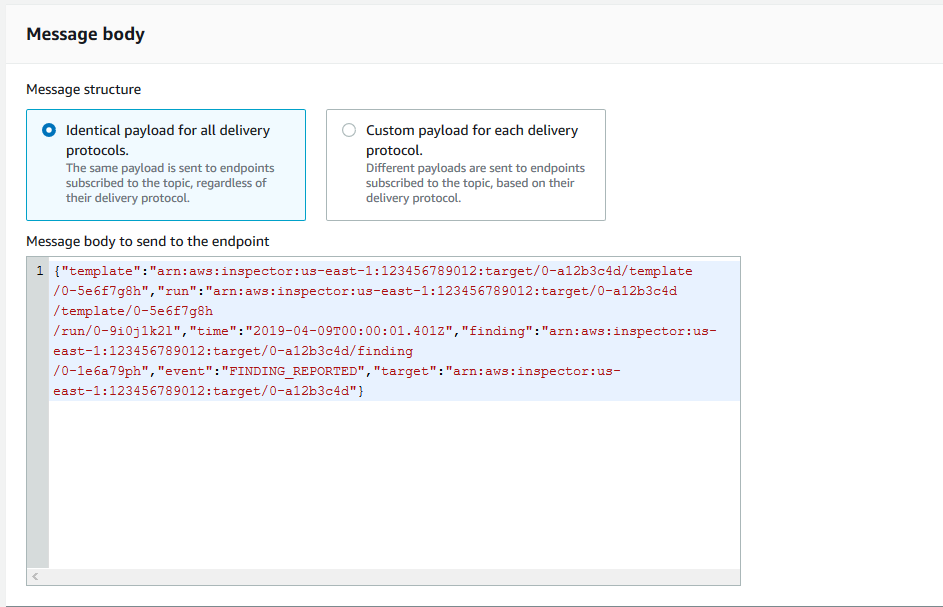Click line number 1 in the editor gutter
Viewport: 943px width, 607px height.
coord(40,271)
